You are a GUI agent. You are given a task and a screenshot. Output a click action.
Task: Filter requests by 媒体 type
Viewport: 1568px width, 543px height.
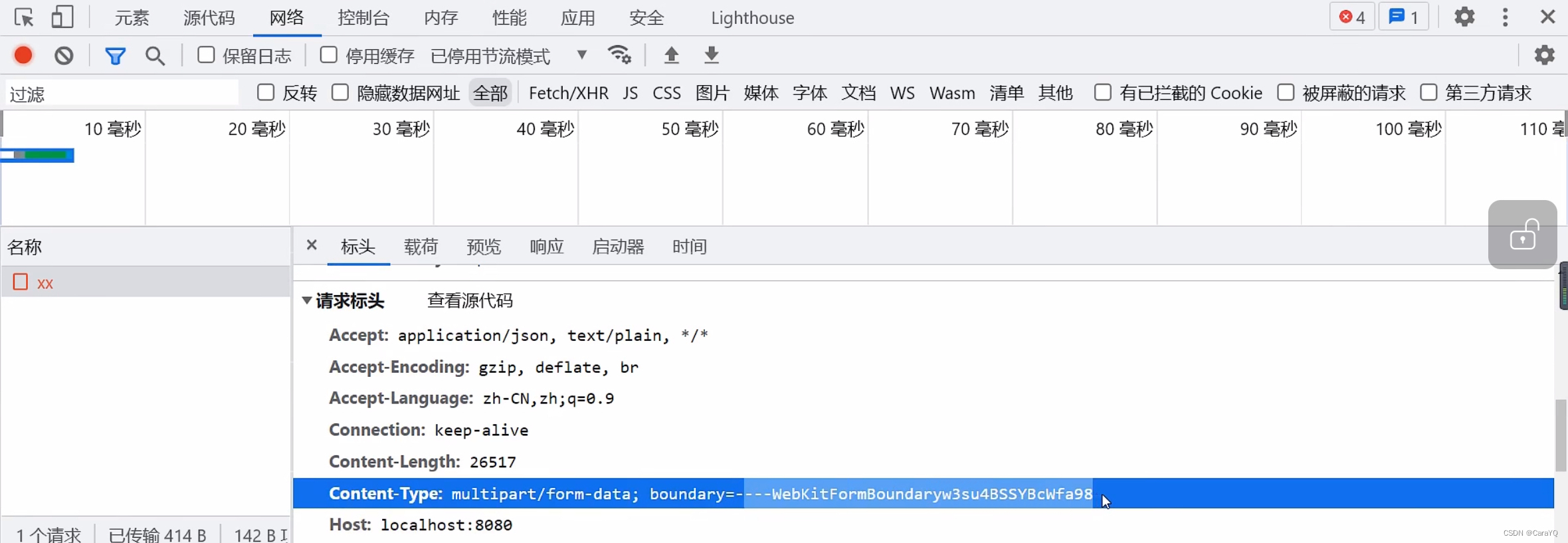click(761, 93)
